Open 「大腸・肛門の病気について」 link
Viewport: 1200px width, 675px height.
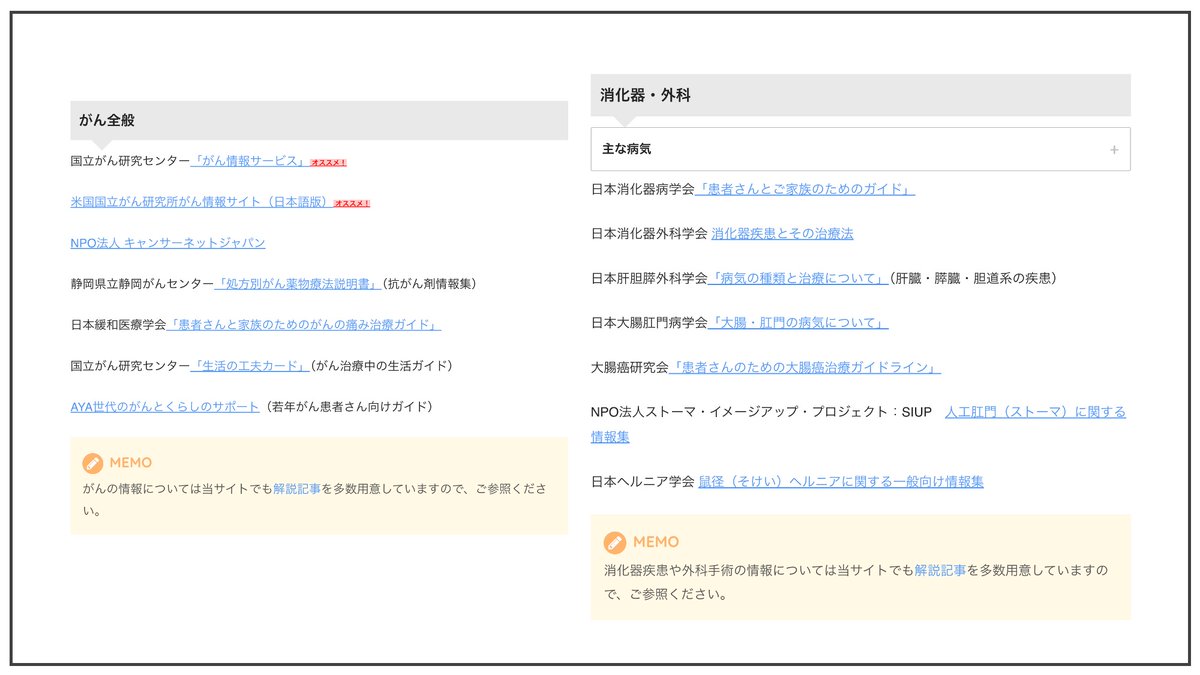[798, 323]
